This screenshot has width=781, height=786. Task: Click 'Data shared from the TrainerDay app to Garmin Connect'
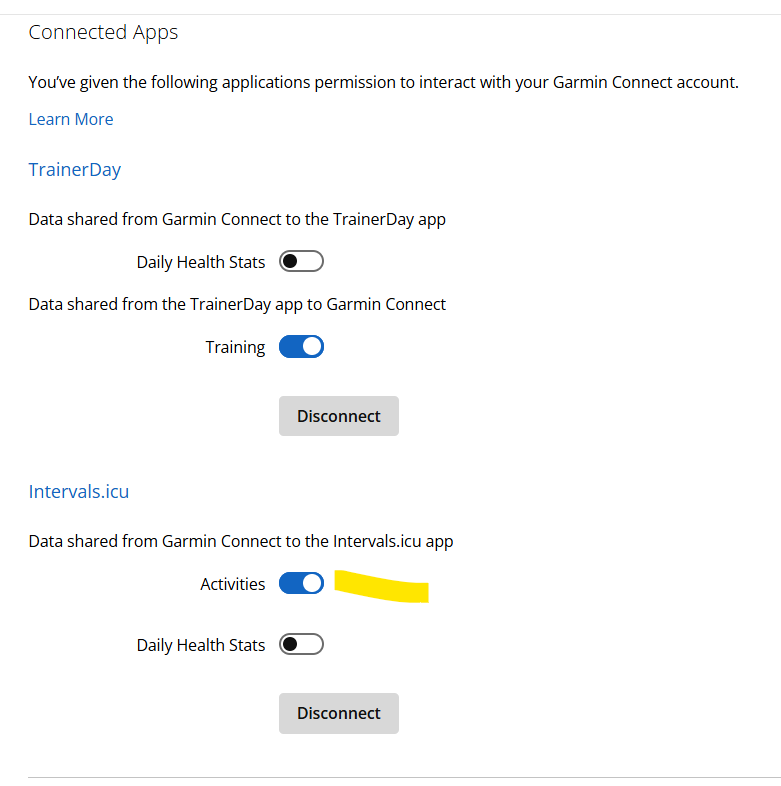(x=237, y=304)
